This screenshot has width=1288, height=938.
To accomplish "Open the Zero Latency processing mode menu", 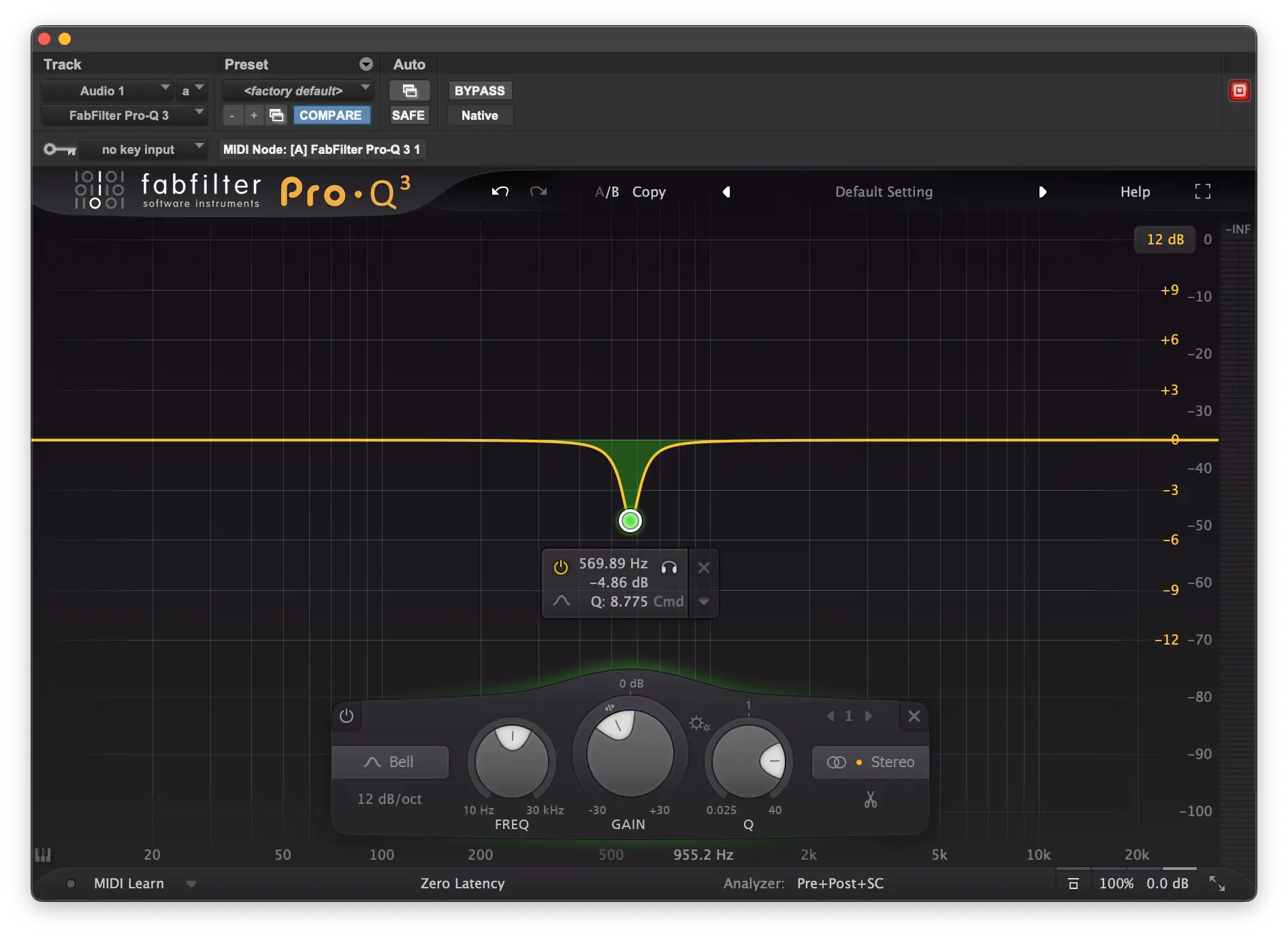I will pyautogui.click(x=462, y=884).
